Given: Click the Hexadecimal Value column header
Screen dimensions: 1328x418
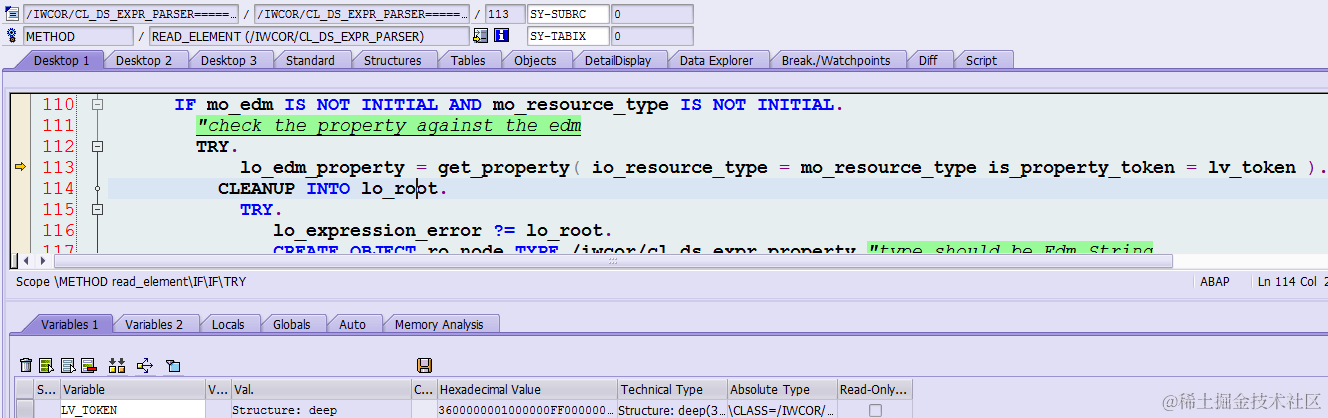Looking at the screenshot, I should click(x=527, y=390).
